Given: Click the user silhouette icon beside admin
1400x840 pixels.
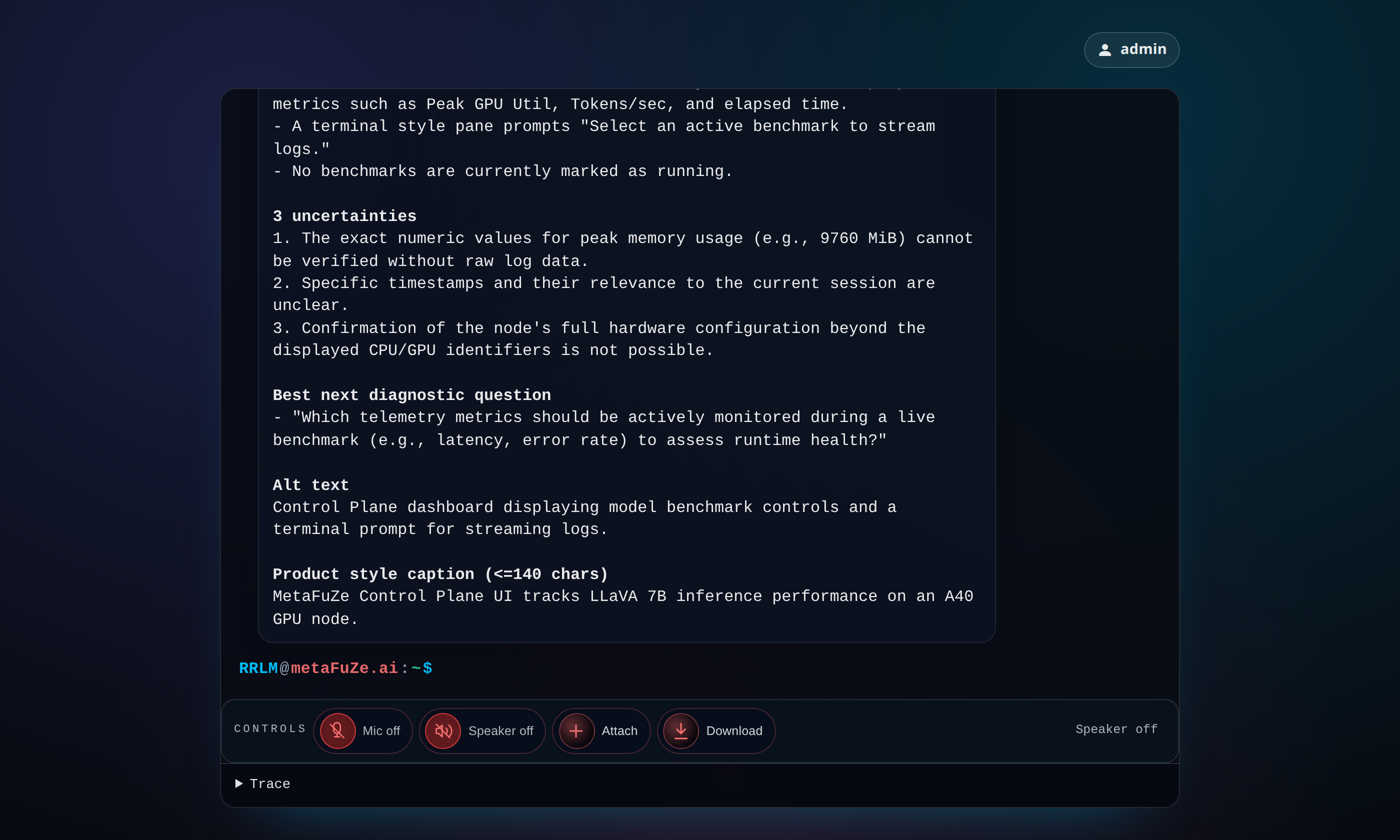Looking at the screenshot, I should 1104,50.
